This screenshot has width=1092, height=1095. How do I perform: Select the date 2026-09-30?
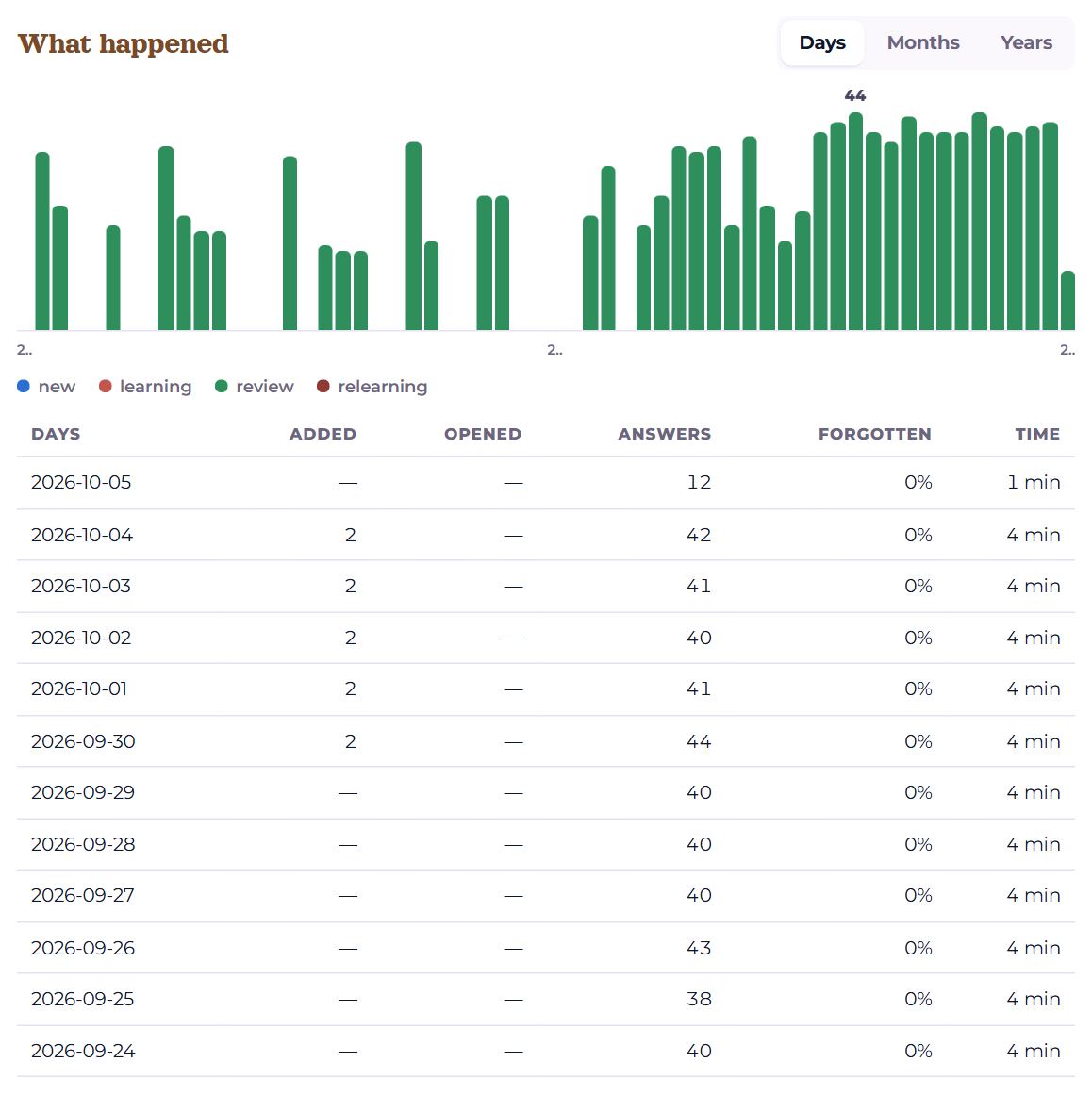pos(83,741)
